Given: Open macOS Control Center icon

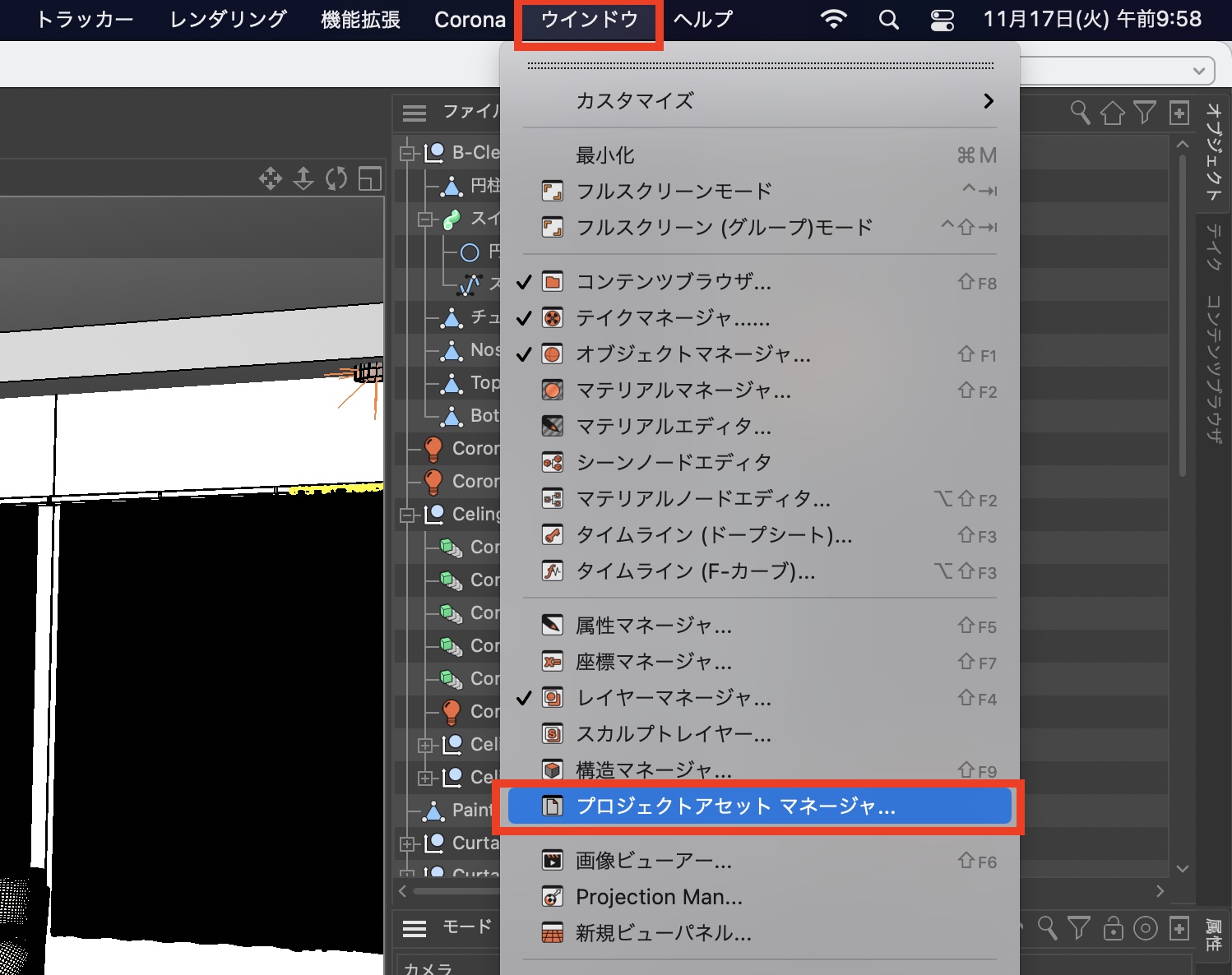Looking at the screenshot, I should 942,20.
